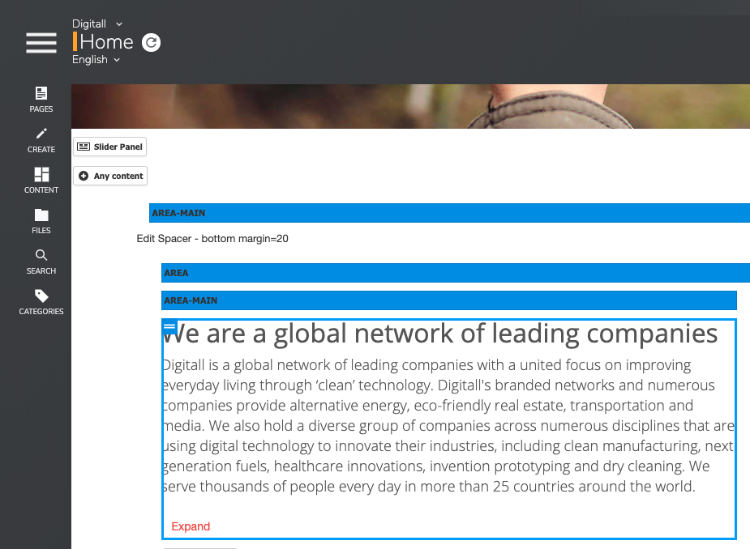This screenshot has width=750, height=549.
Task: Select the AREA header bar
Action: tap(455, 273)
